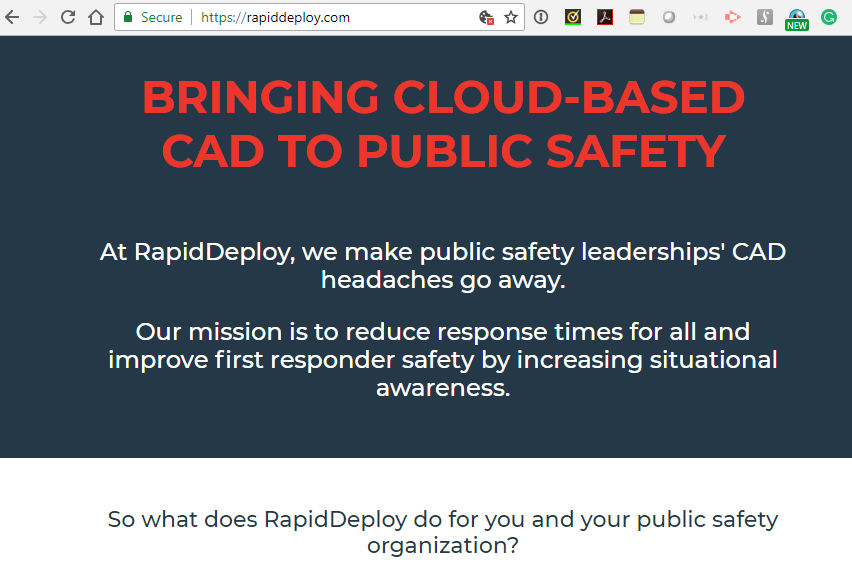Bookmark this page with the star
The height and width of the screenshot is (579, 852).
pyautogui.click(x=511, y=17)
